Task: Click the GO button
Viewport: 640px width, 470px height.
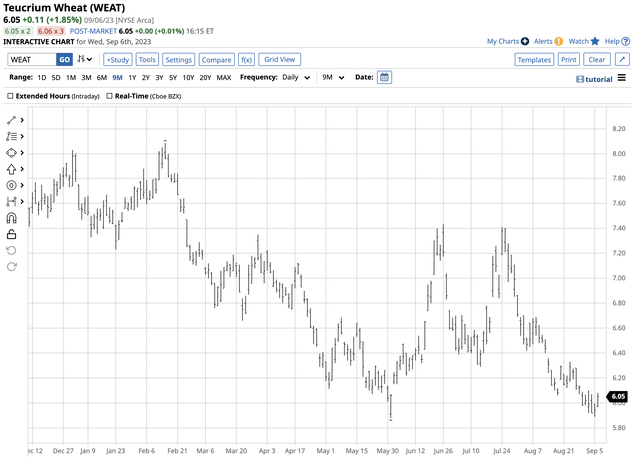Action: (x=64, y=60)
